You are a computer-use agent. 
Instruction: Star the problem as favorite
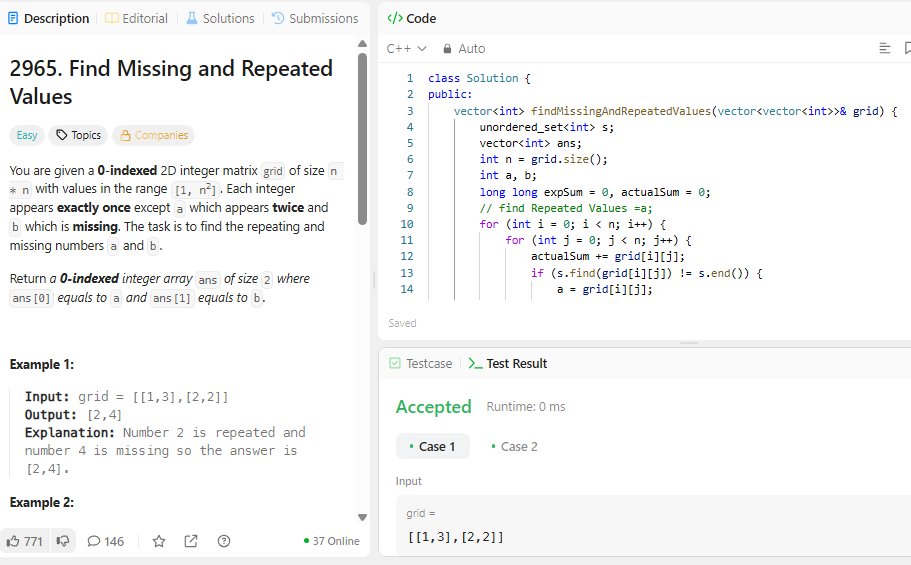tap(159, 541)
